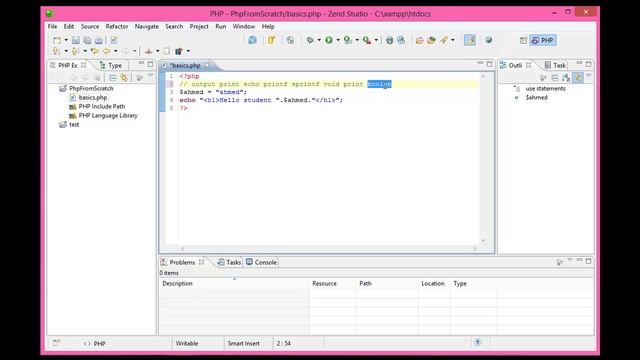Open the Source menu
Viewport: 640px width, 360px height.
click(x=90, y=26)
